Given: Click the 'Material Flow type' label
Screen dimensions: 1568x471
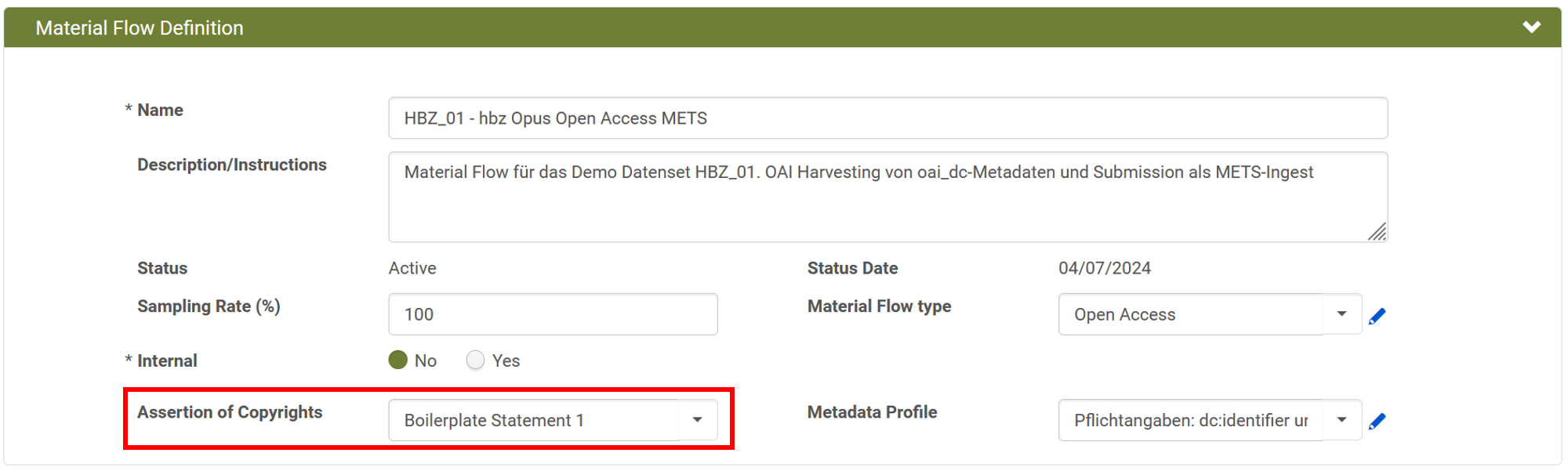Looking at the screenshot, I should (879, 306).
